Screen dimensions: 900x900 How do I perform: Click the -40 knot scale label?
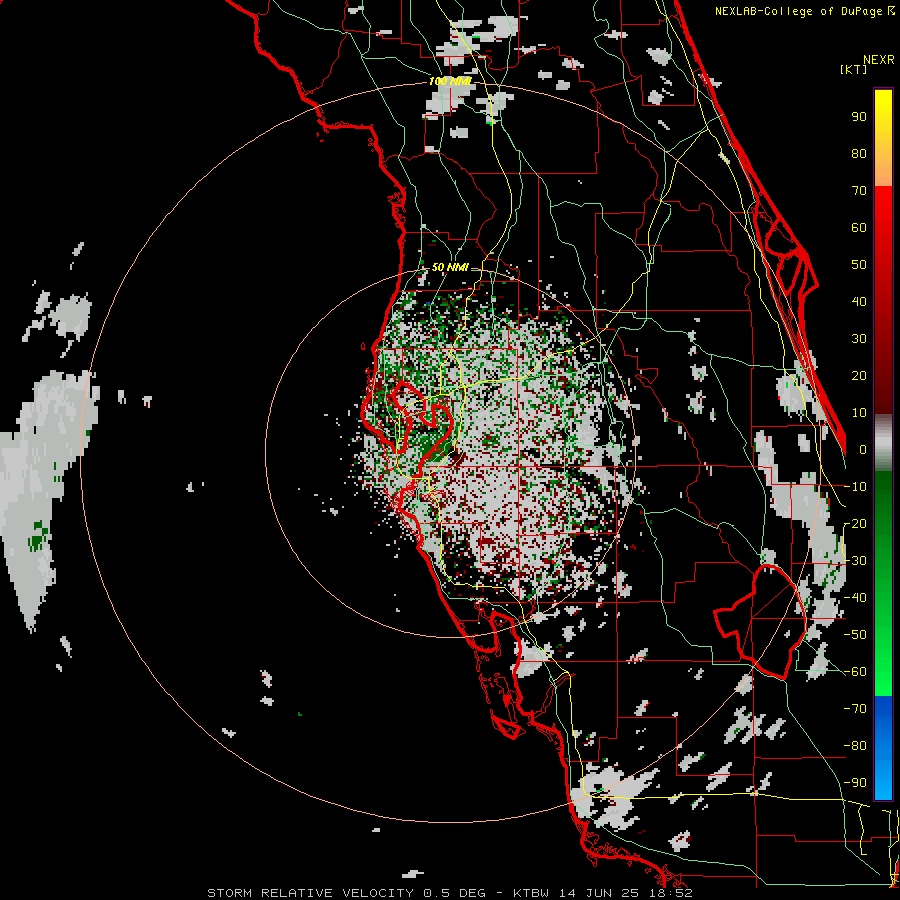[855, 598]
